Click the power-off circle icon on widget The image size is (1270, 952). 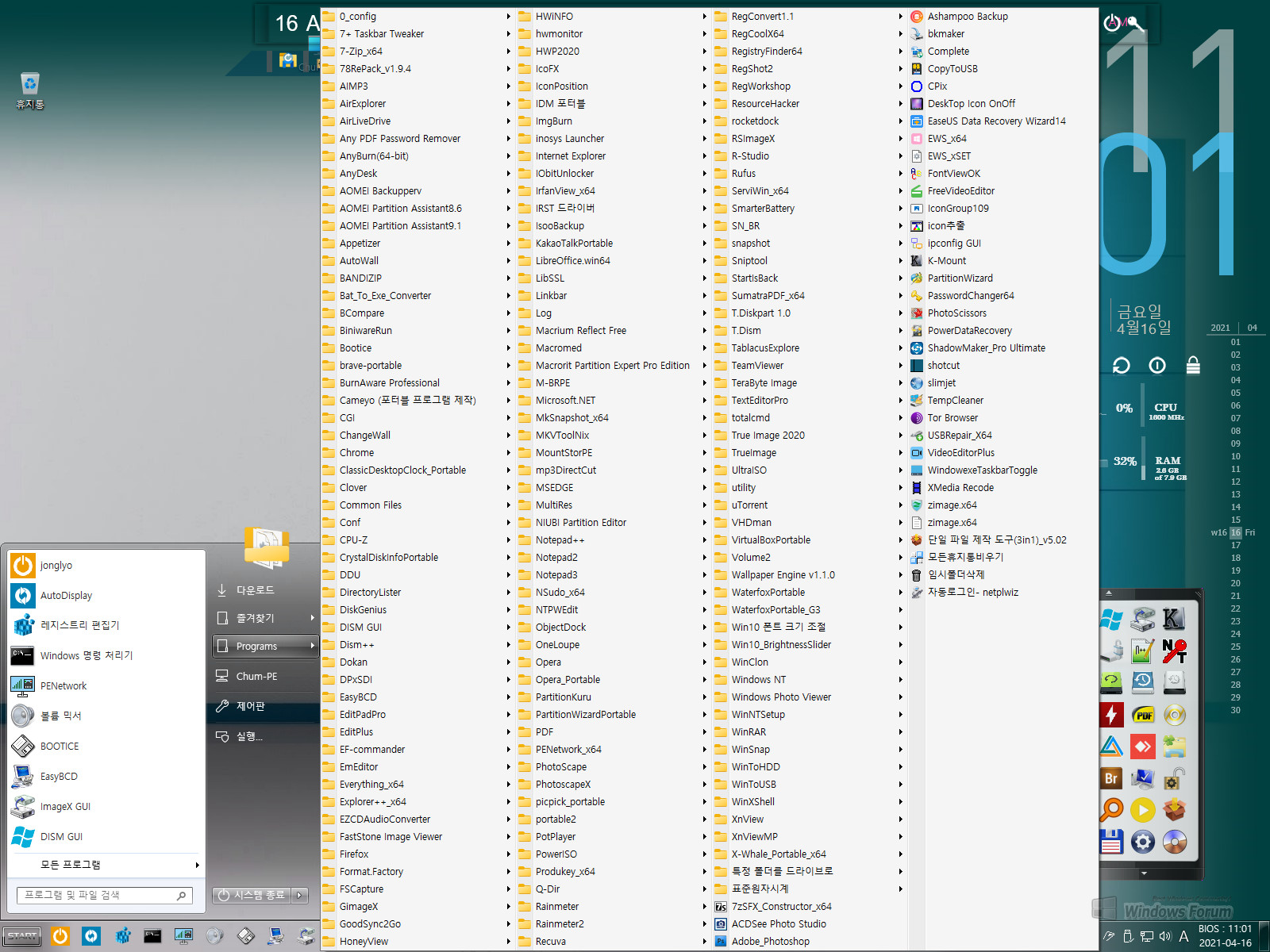point(1157,365)
